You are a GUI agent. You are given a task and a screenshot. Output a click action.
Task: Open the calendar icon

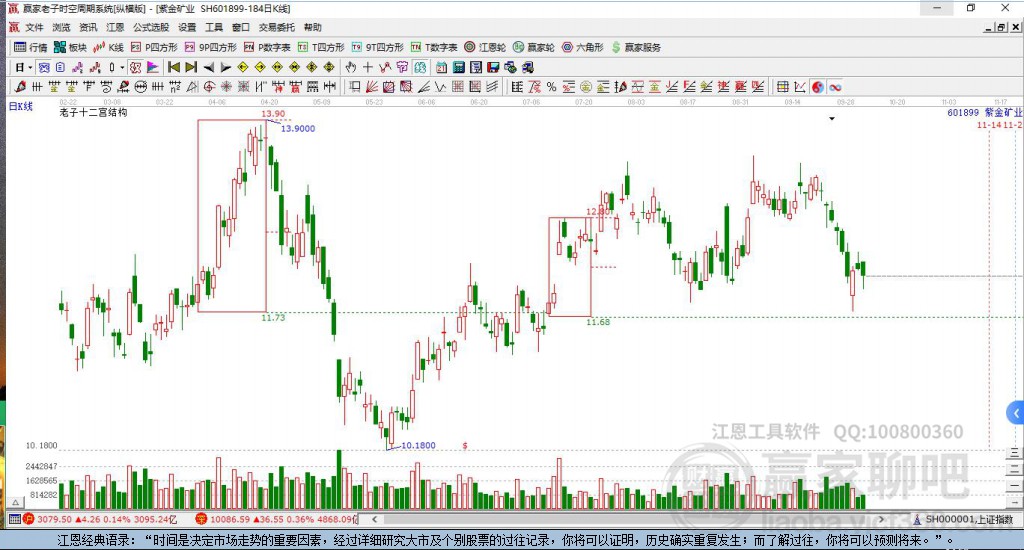click(441, 67)
